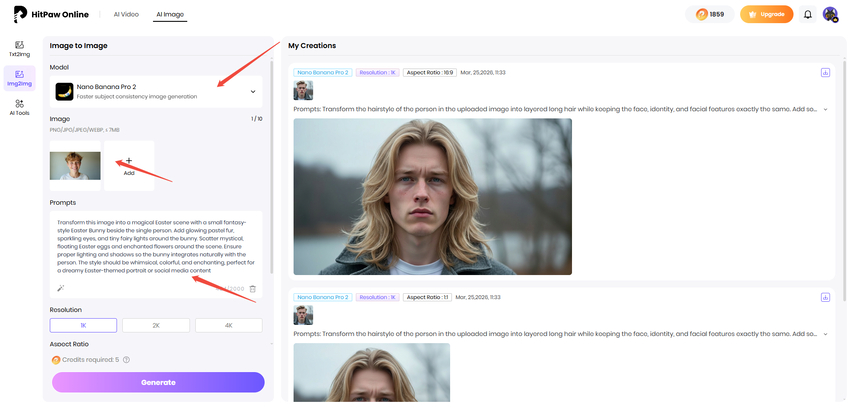Click the notification bell icon
Viewport: 854px width, 409px height.
click(807, 14)
